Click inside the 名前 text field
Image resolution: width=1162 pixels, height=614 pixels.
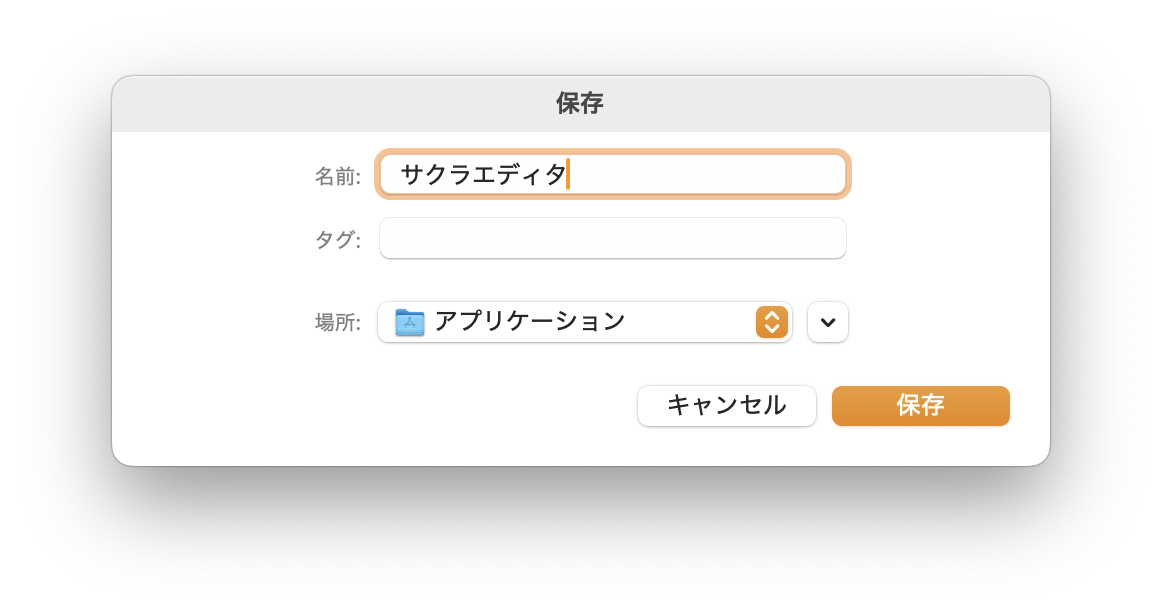click(x=612, y=173)
